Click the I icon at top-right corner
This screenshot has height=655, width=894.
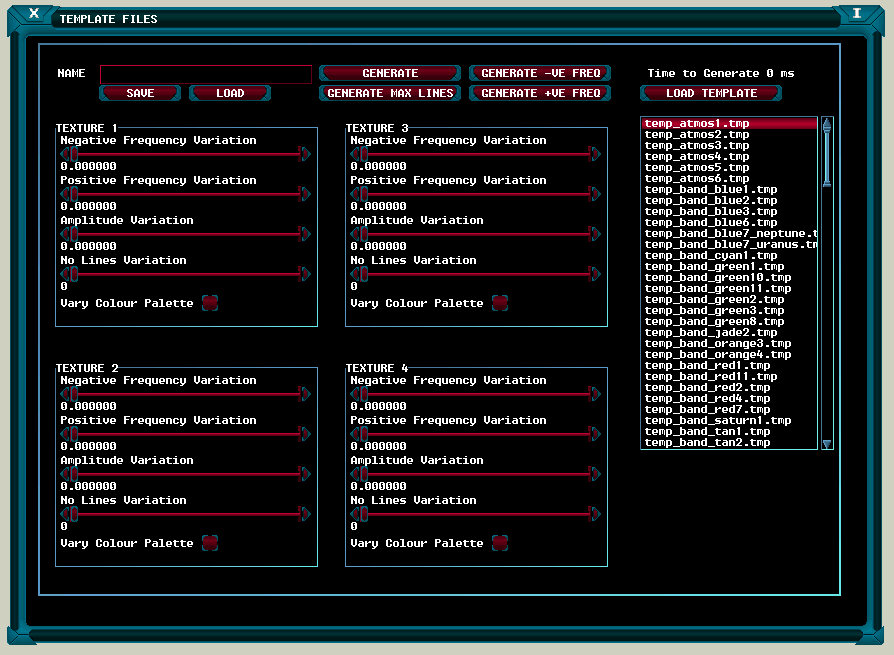pyautogui.click(x=857, y=13)
